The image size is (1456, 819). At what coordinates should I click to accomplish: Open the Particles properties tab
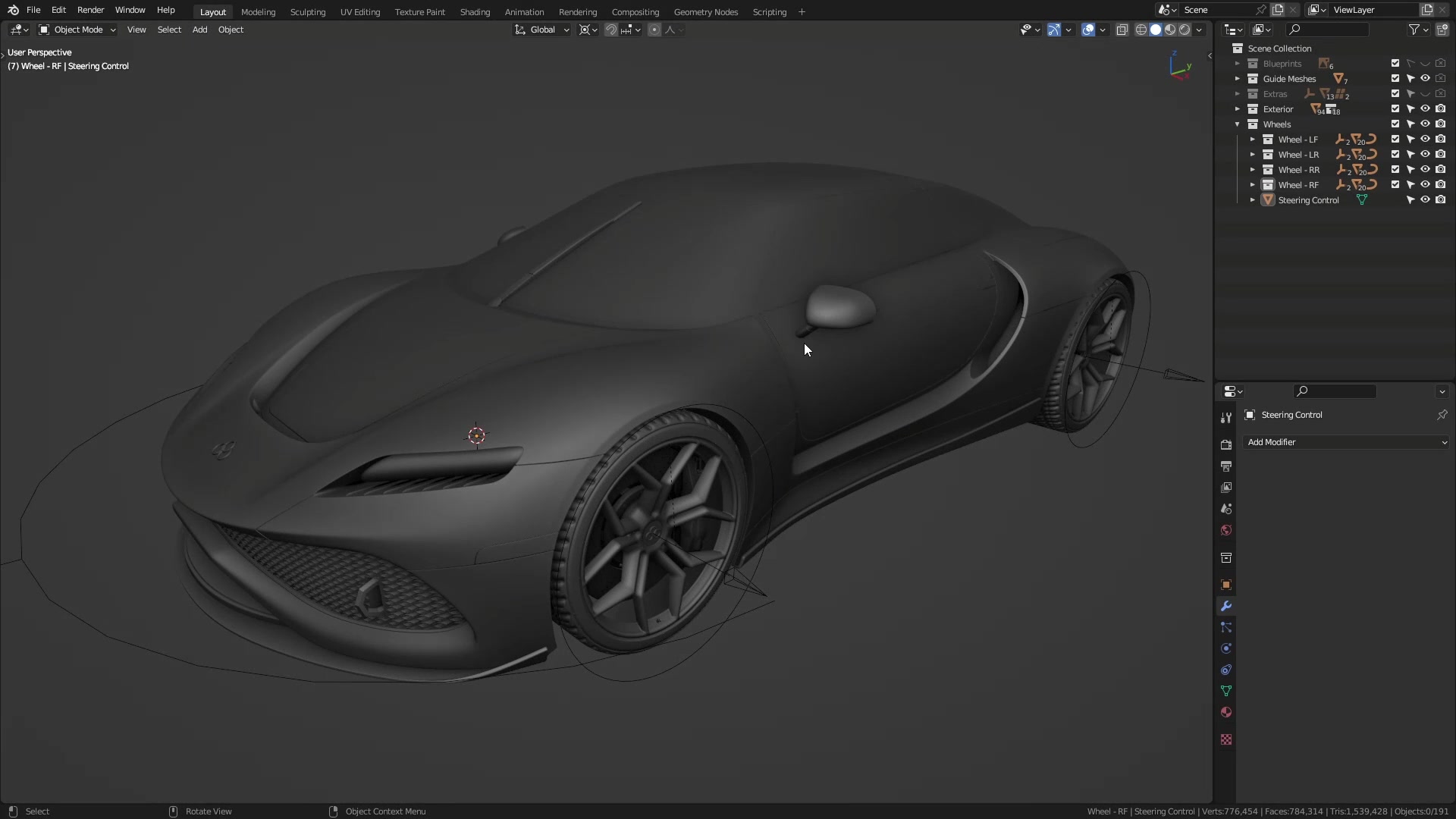1225,627
